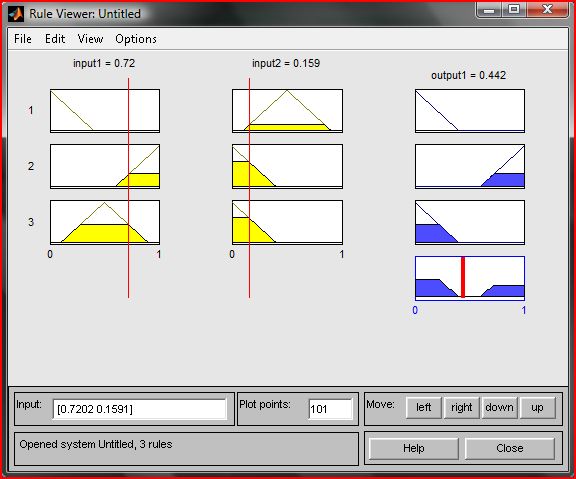The image size is (576, 479).
Task: Click rule 1 input2 membership plot
Action: (287, 111)
